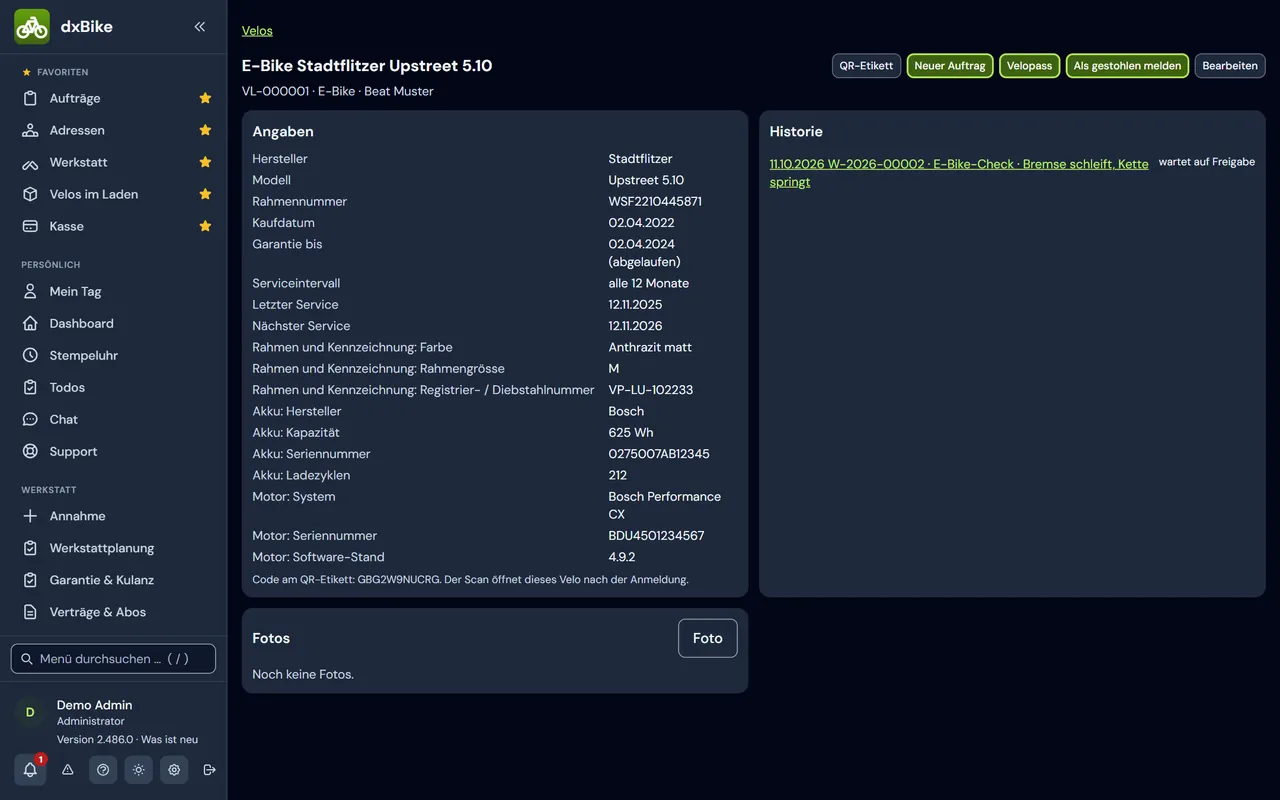Add a photo with the Foto button
Screen dimensions: 1280x800
click(708, 638)
